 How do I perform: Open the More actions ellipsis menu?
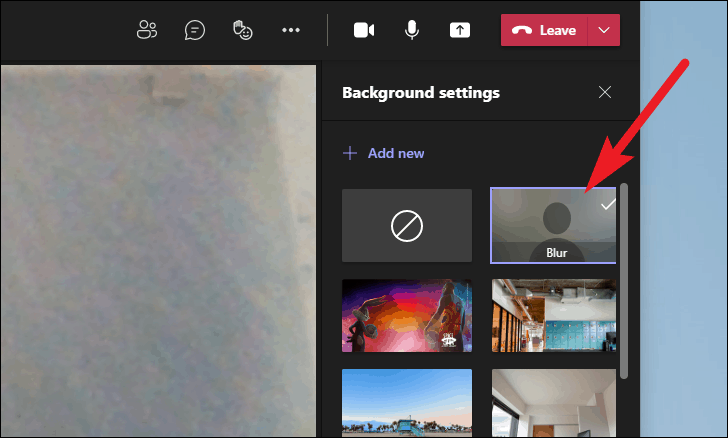point(291,30)
